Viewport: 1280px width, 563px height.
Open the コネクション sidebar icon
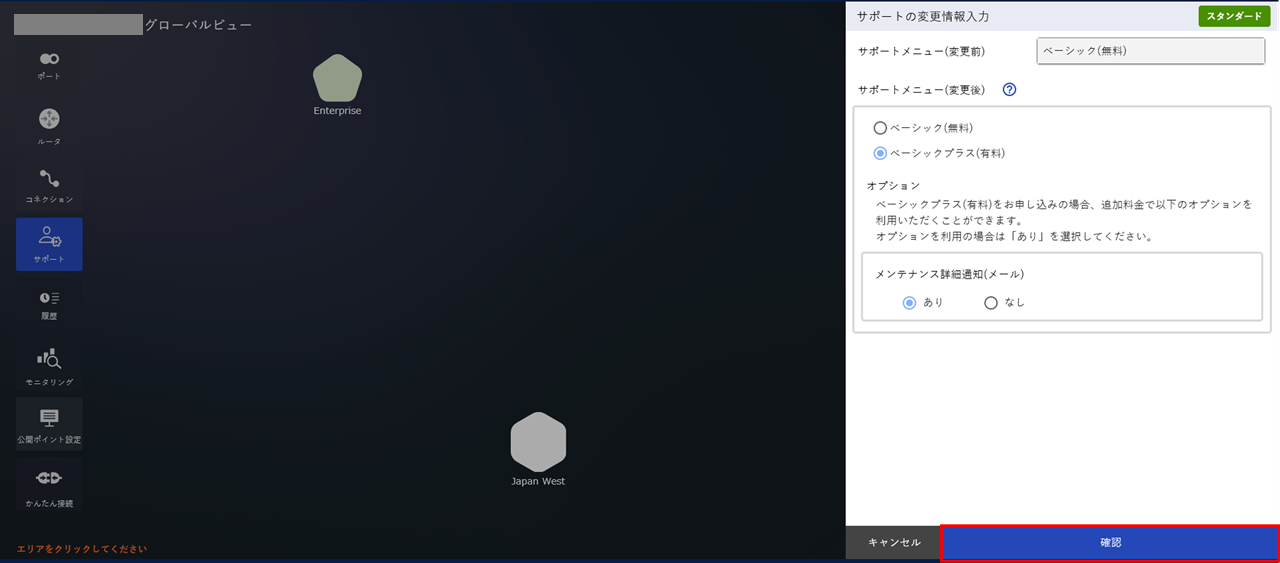tap(49, 186)
